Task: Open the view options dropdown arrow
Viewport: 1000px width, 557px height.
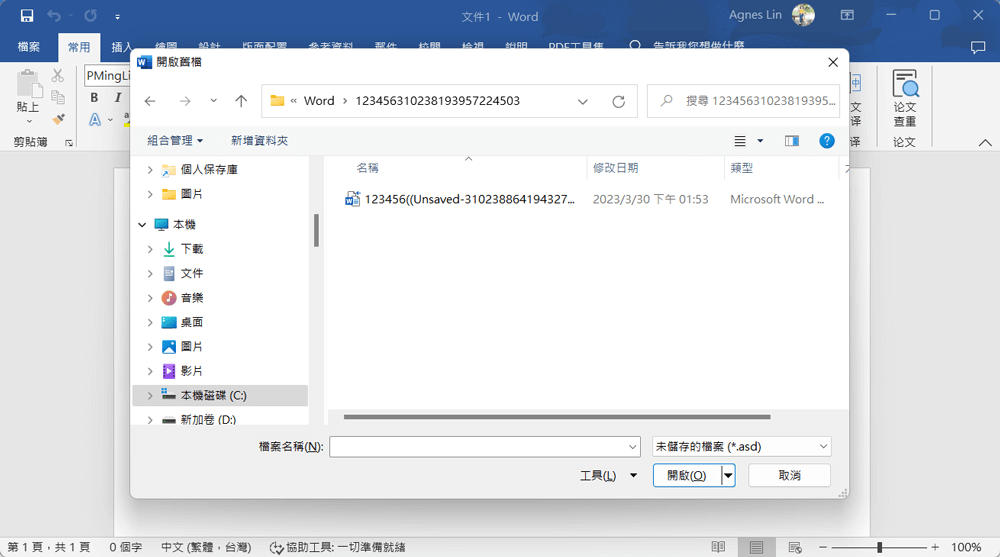Action: (x=760, y=141)
